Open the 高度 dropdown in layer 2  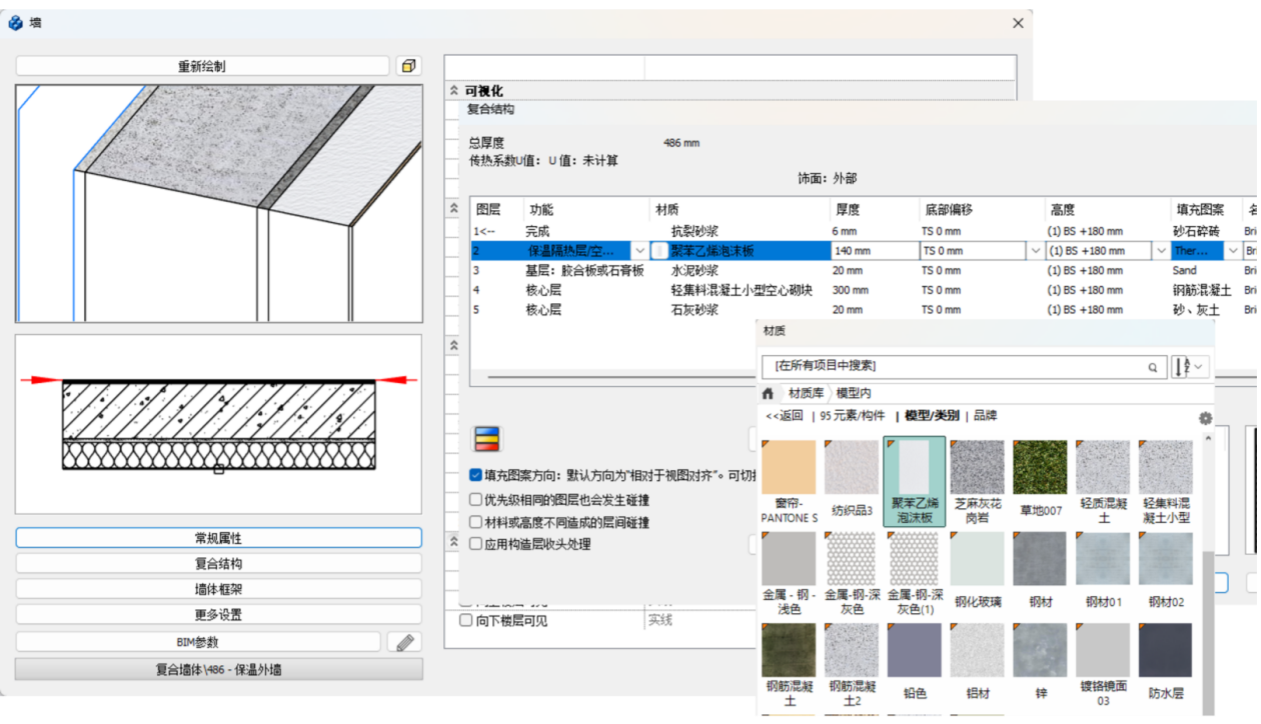click(x=1162, y=251)
